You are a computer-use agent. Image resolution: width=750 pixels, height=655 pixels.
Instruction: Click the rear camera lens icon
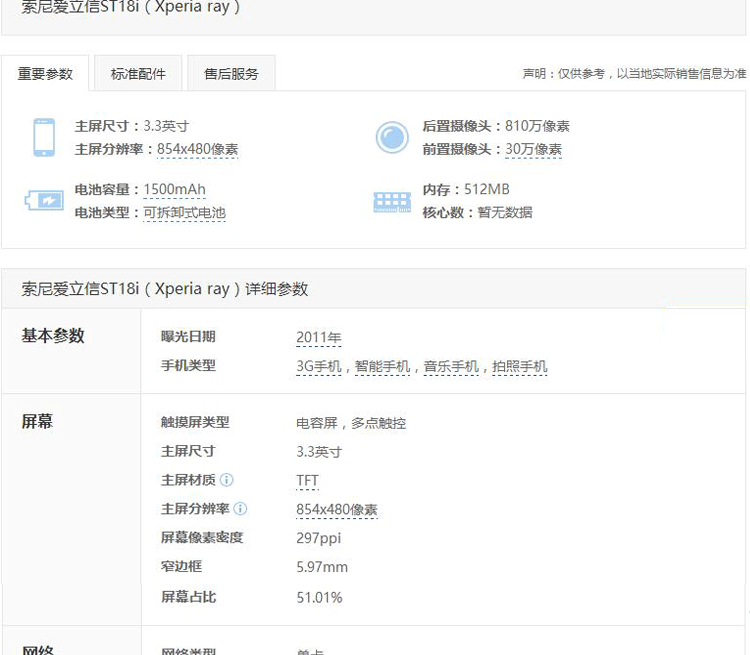coord(392,137)
